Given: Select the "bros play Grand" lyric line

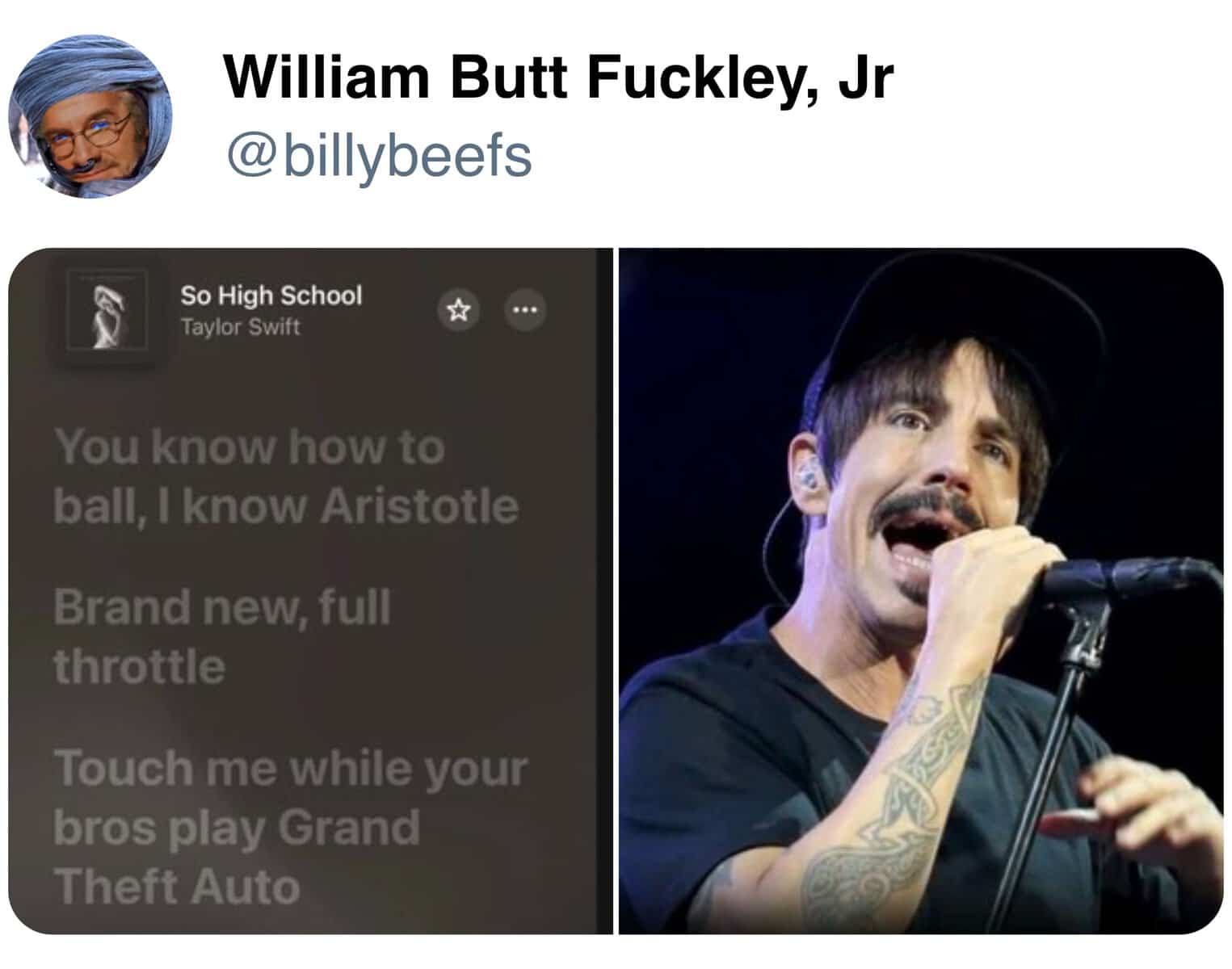Looking at the screenshot, I should pos(237,828).
